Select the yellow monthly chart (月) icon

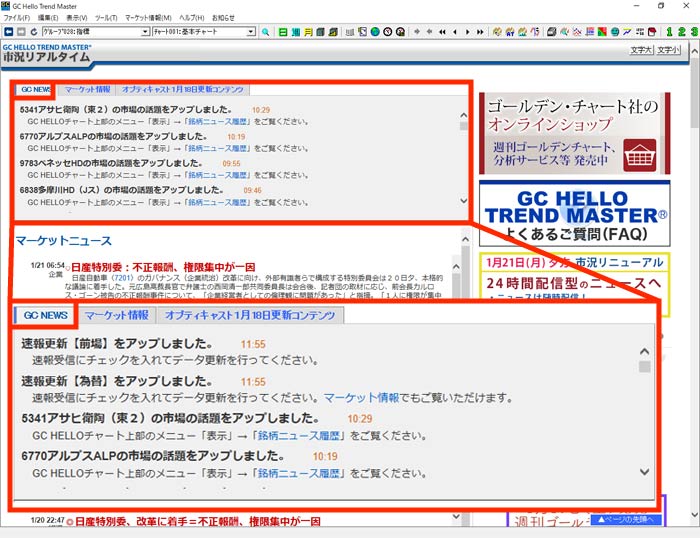pos(308,32)
